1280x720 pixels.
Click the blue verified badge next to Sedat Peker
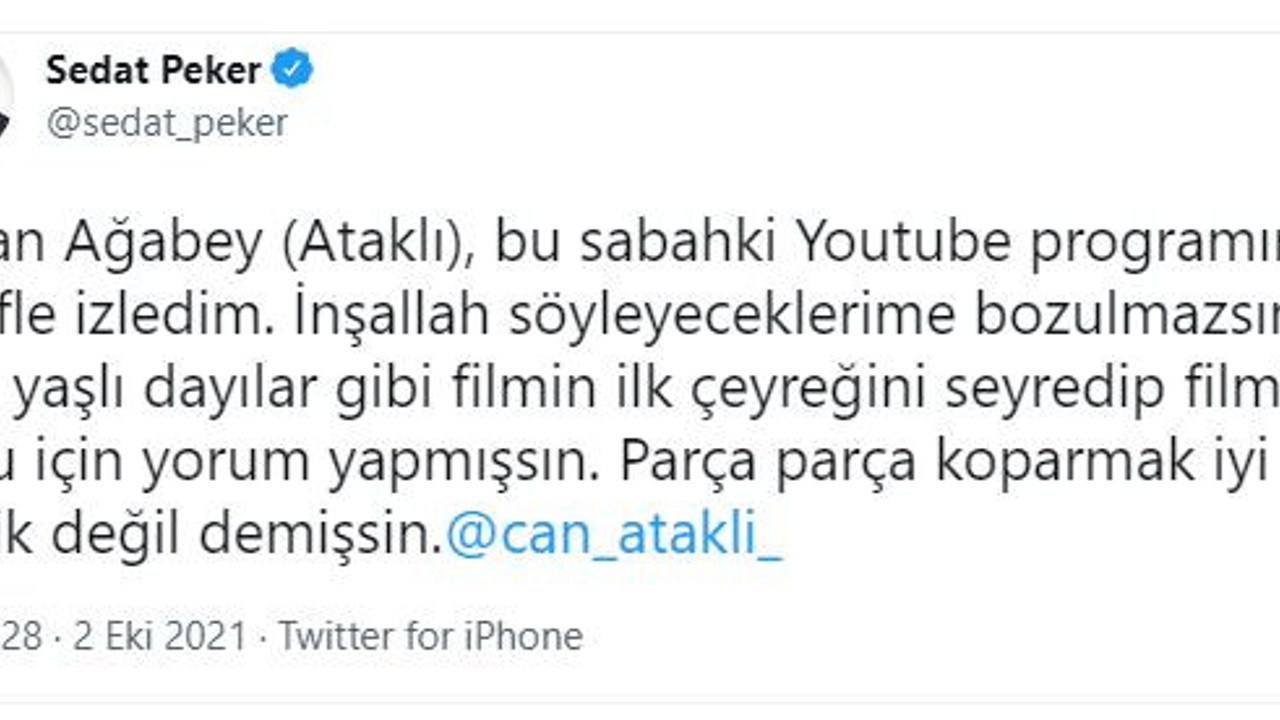coord(292,68)
